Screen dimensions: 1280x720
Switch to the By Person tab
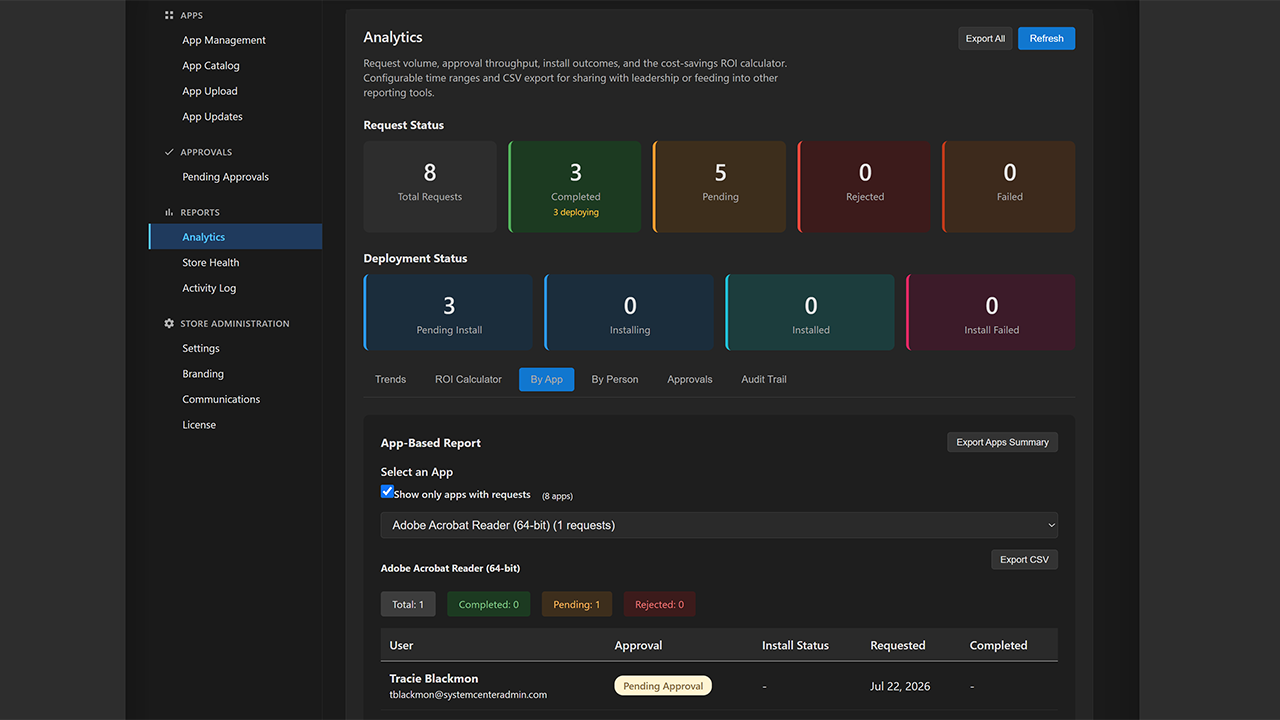click(615, 379)
